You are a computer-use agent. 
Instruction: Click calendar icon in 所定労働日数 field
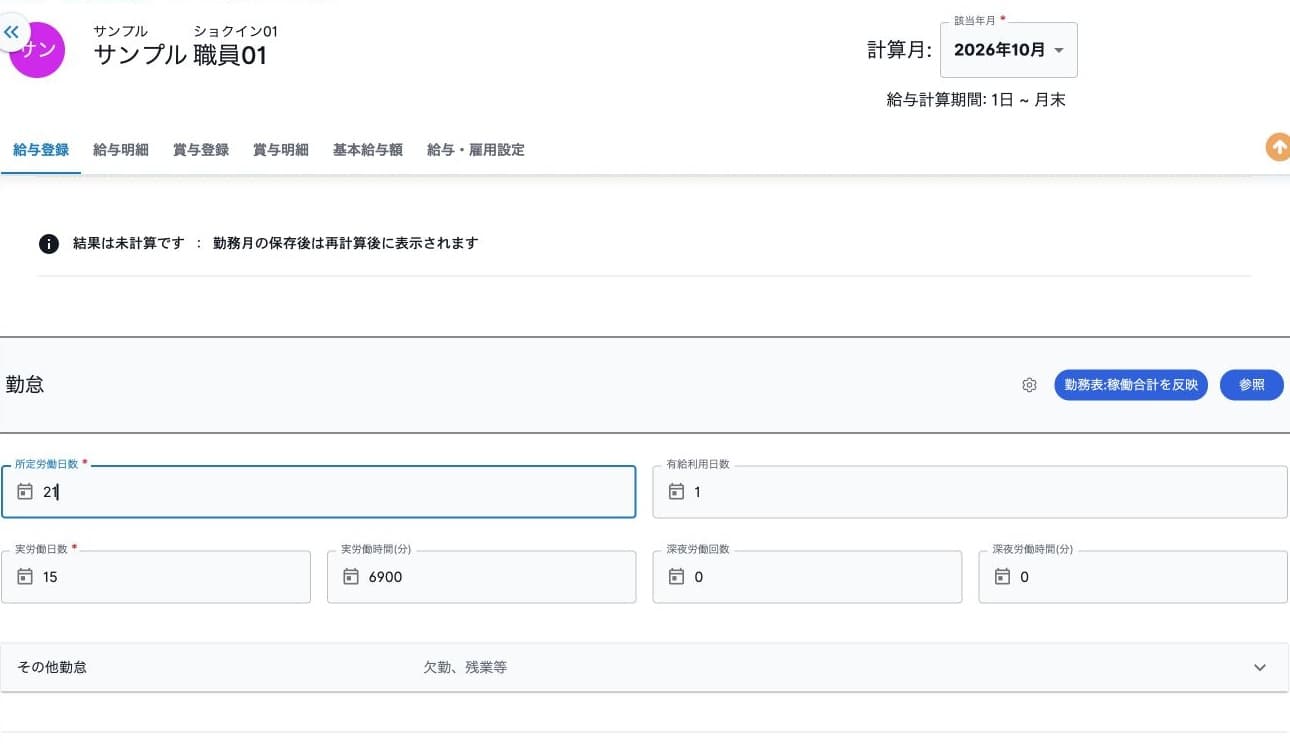tap(25, 492)
